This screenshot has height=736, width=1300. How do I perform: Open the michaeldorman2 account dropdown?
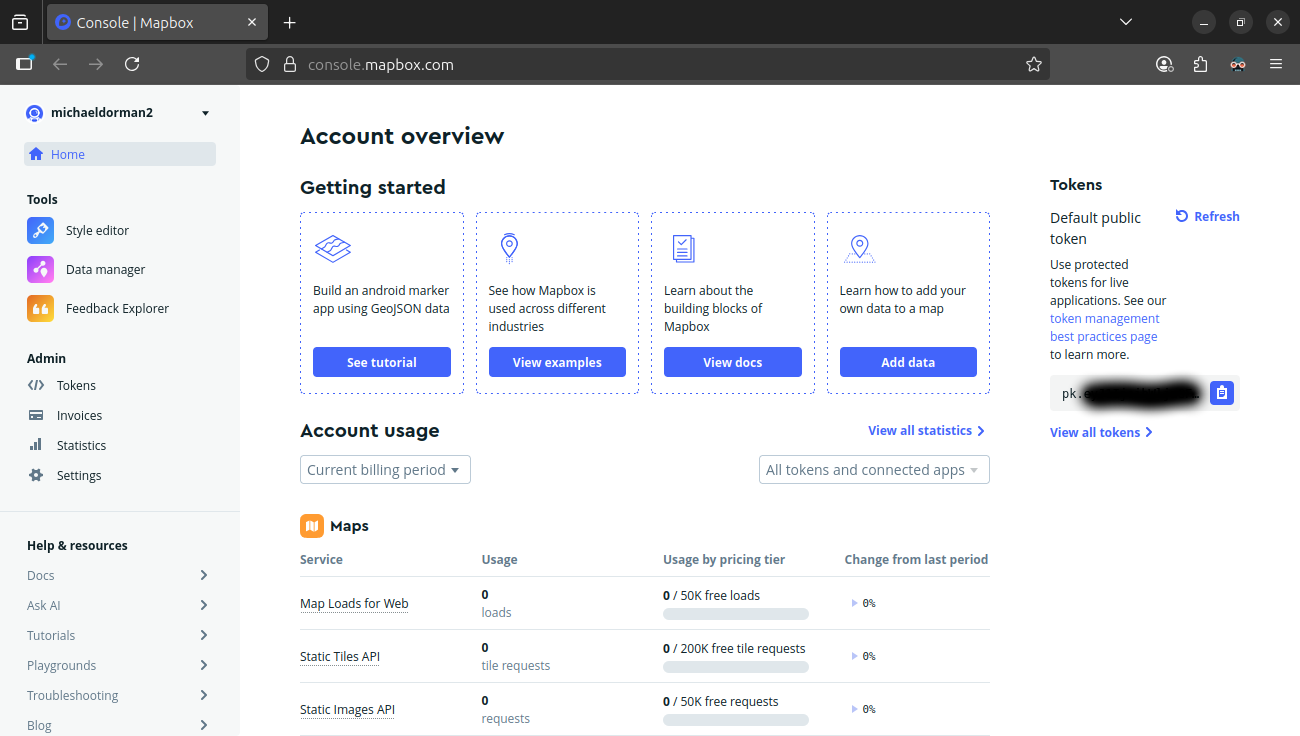(205, 113)
